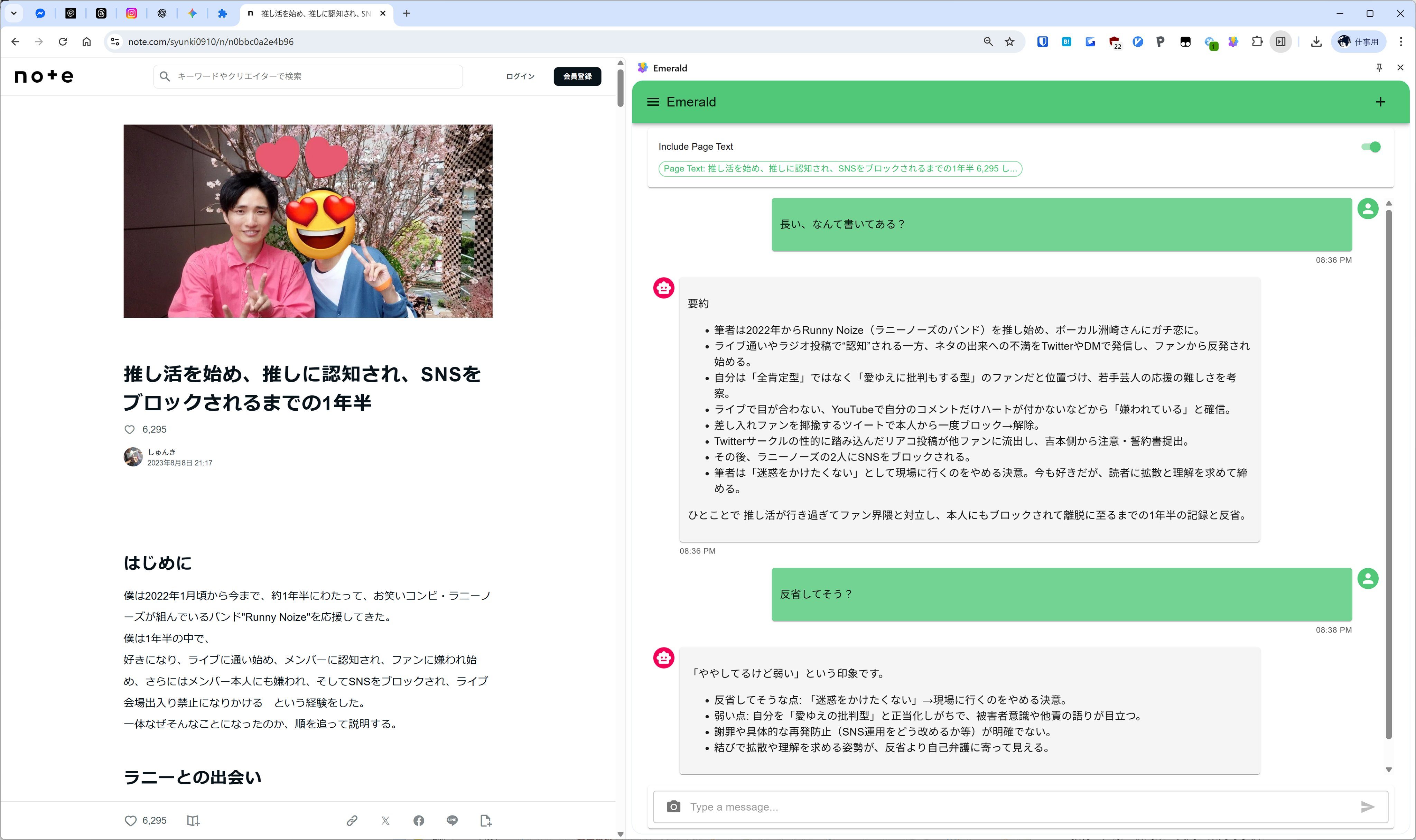This screenshot has height=840, width=1416.
Task: Switch to the puzzle-piece extensions pinned tab
Action: [222, 13]
